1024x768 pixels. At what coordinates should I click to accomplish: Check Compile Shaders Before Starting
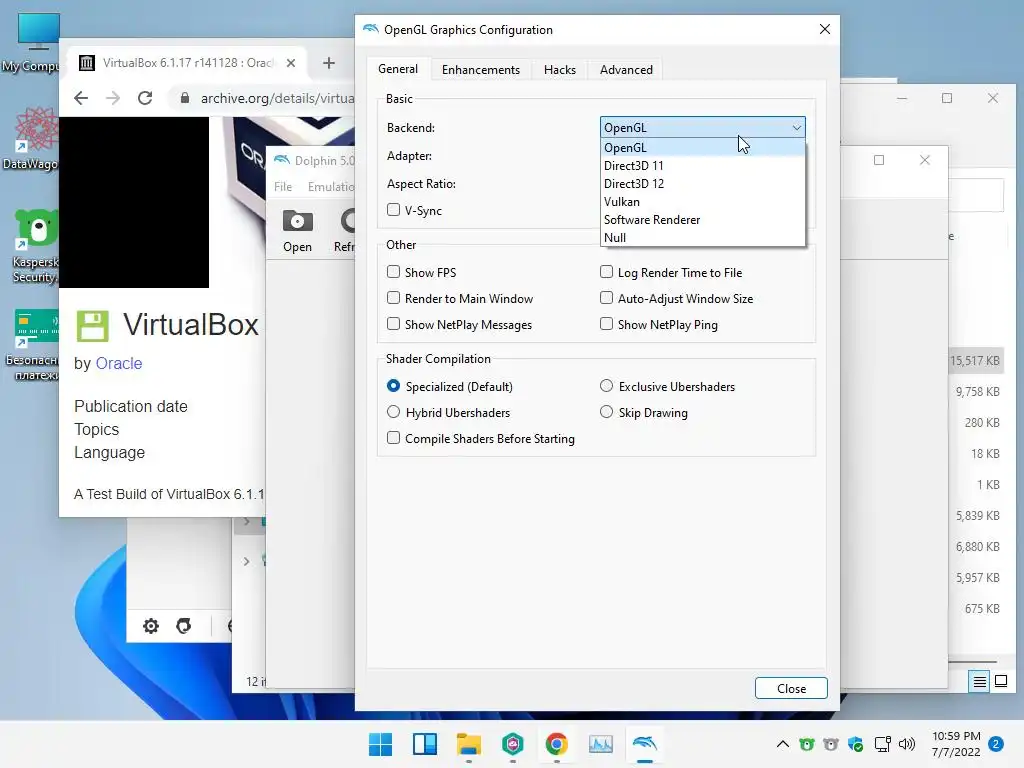(x=393, y=438)
